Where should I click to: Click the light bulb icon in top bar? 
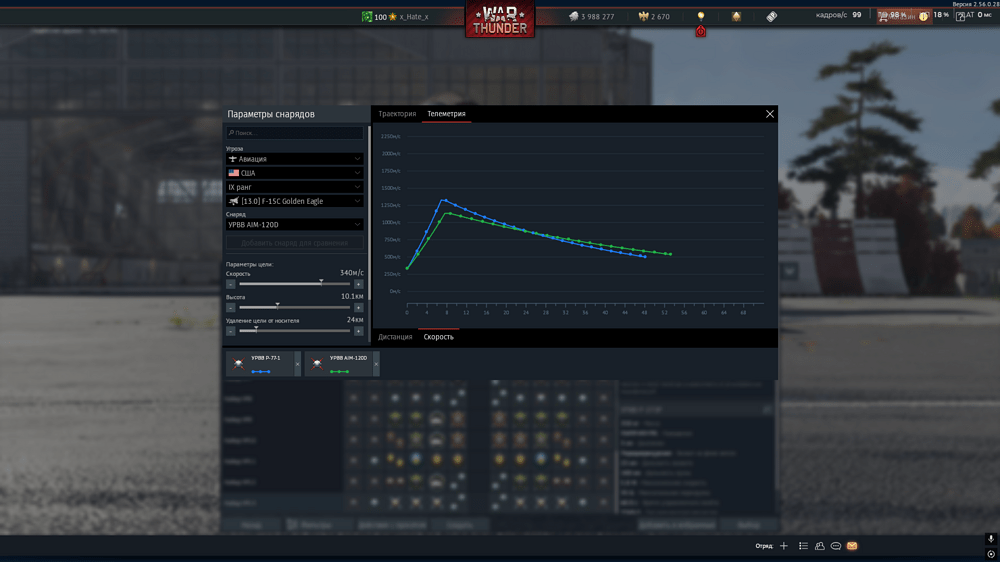[x=700, y=16]
